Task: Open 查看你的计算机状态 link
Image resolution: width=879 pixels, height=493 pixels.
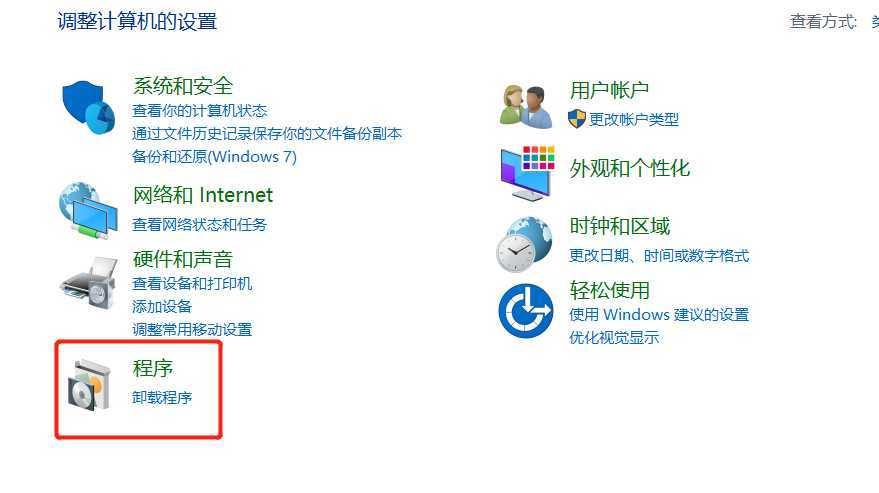Action: point(200,110)
